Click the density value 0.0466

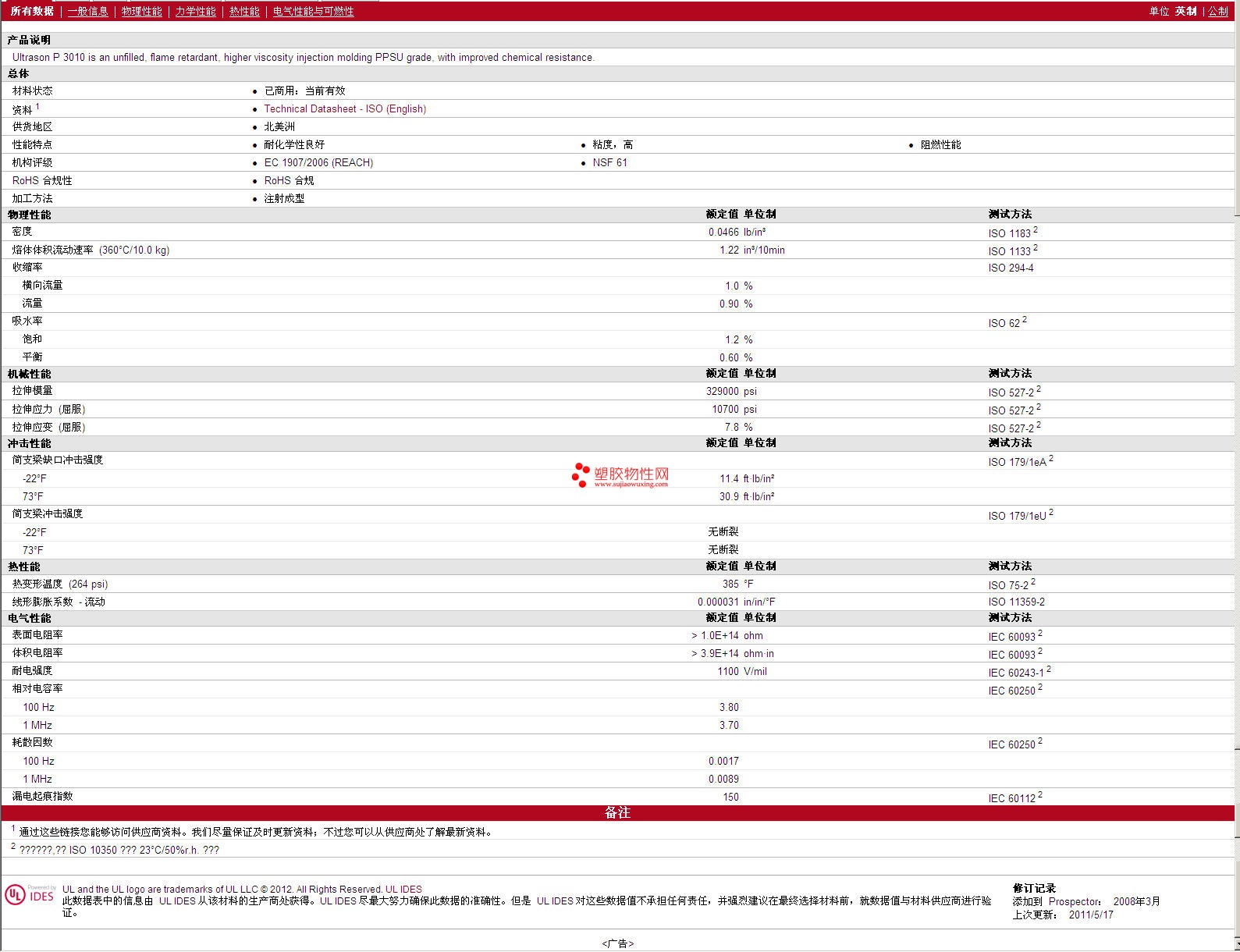point(723,232)
